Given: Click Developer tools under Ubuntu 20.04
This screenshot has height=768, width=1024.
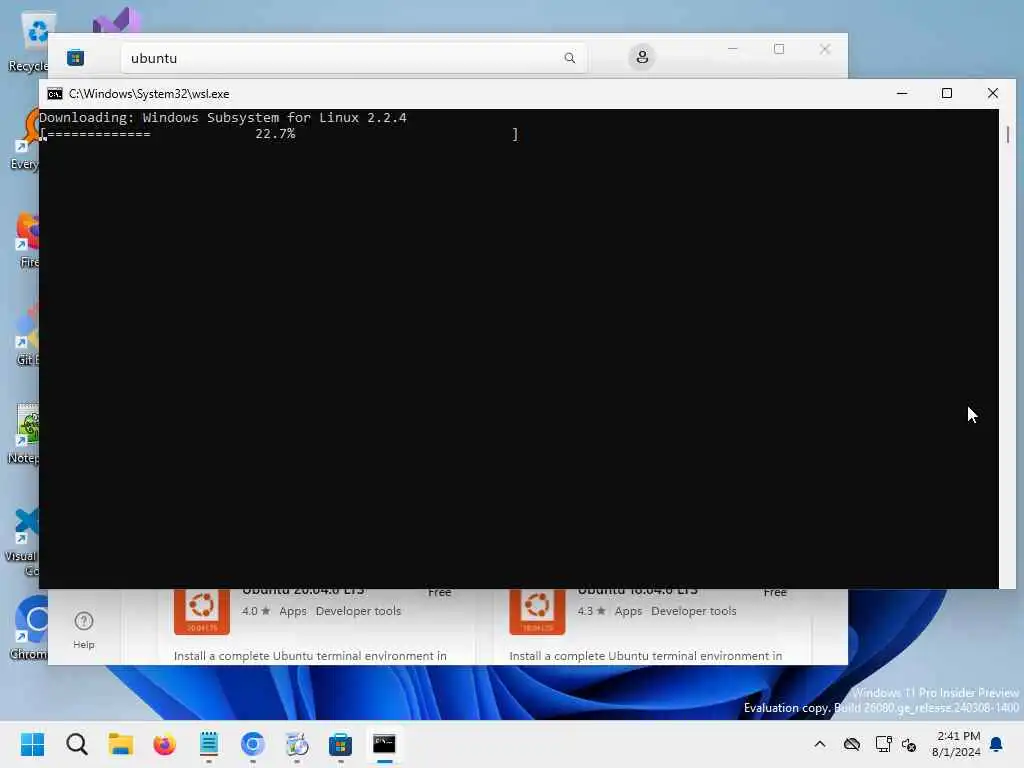Looking at the screenshot, I should (x=358, y=611).
